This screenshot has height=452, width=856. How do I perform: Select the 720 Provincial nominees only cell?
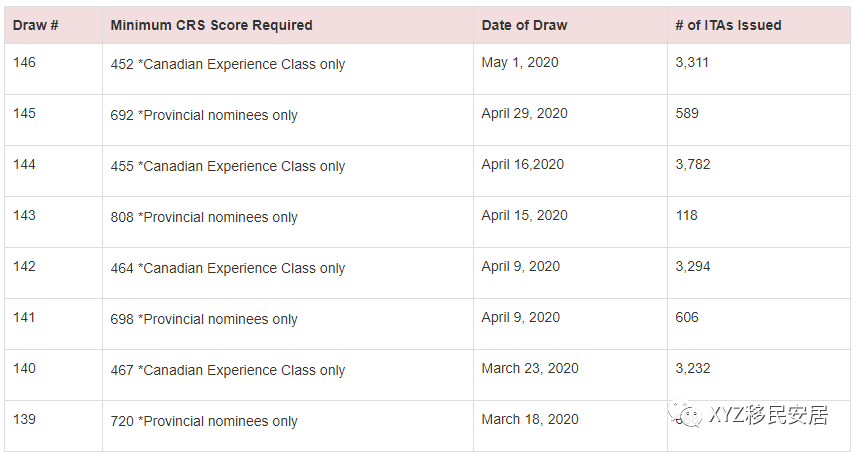[x=204, y=421]
